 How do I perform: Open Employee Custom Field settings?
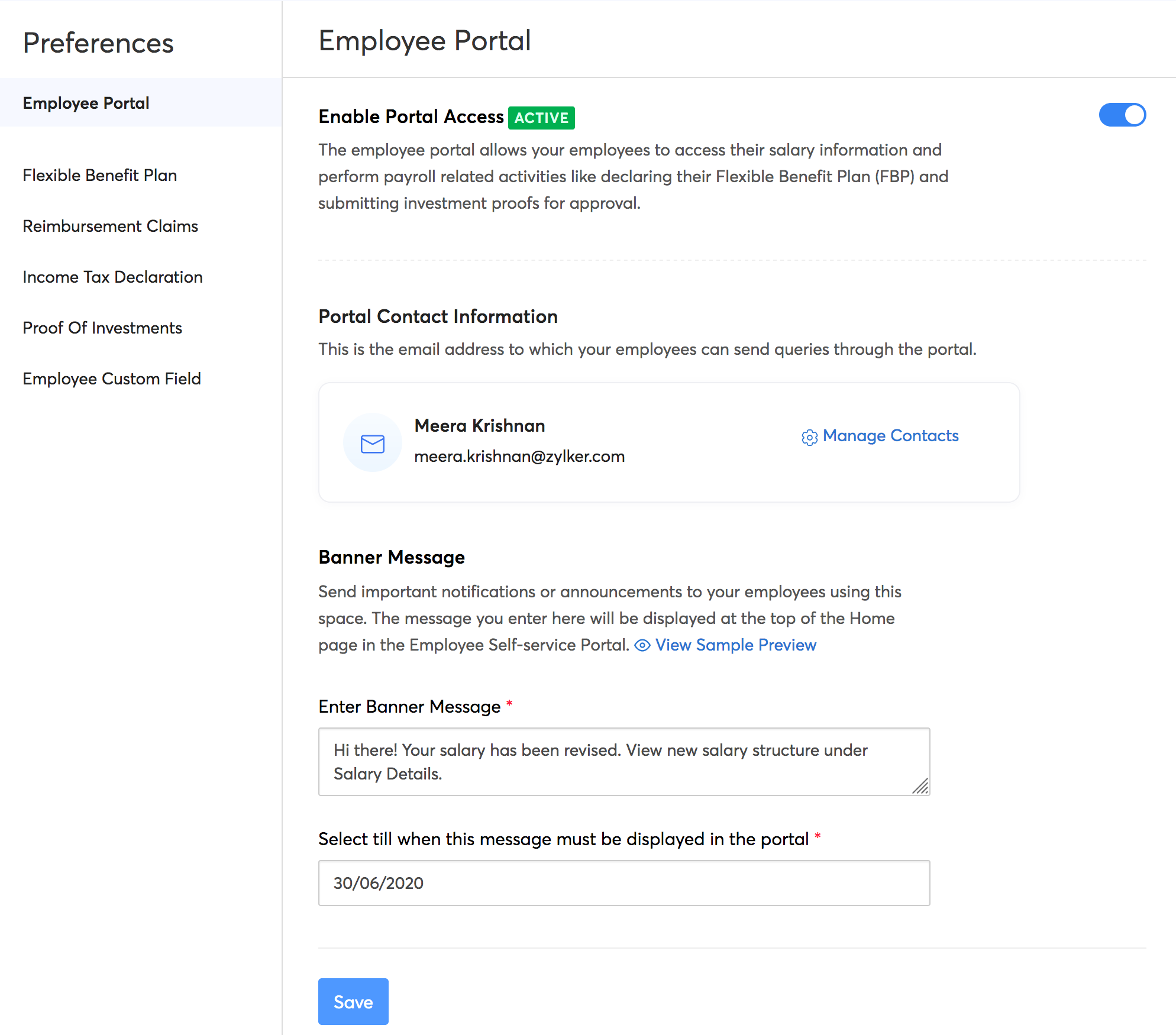coord(111,379)
